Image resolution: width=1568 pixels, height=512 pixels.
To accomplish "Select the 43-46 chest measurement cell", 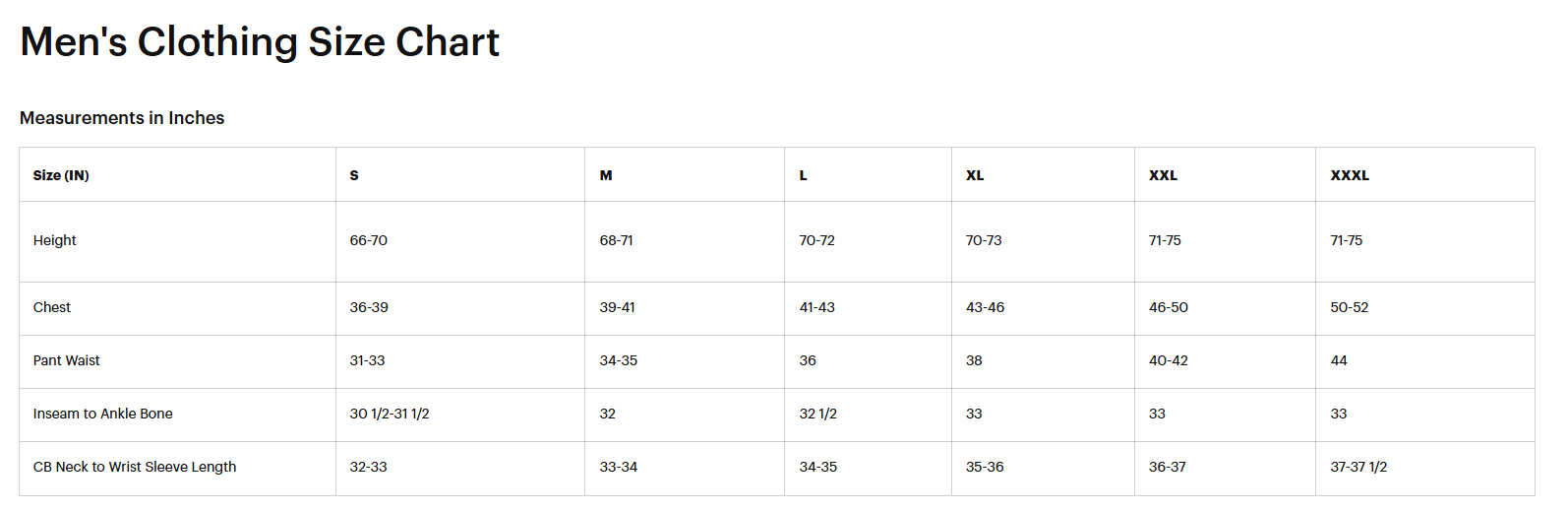I will coord(985,307).
